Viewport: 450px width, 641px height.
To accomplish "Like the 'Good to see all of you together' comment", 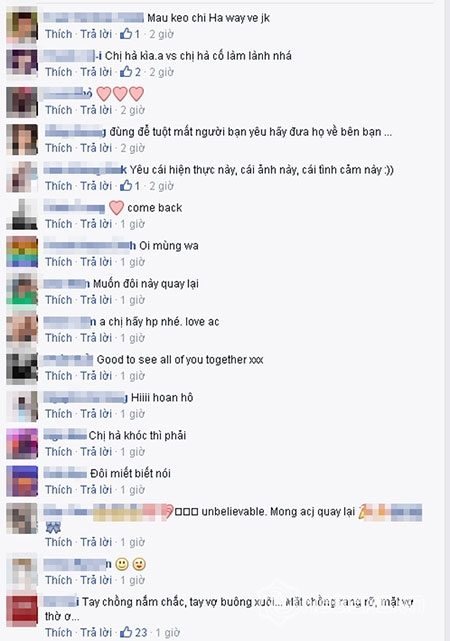I will coord(59,376).
